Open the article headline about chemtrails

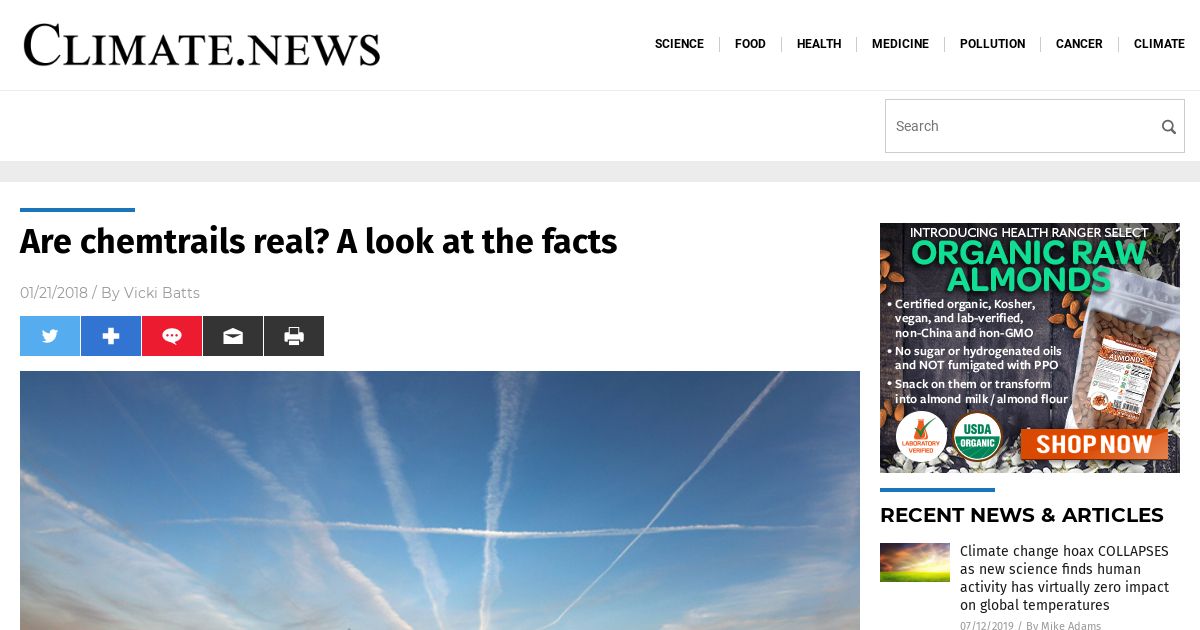pos(319,241)
